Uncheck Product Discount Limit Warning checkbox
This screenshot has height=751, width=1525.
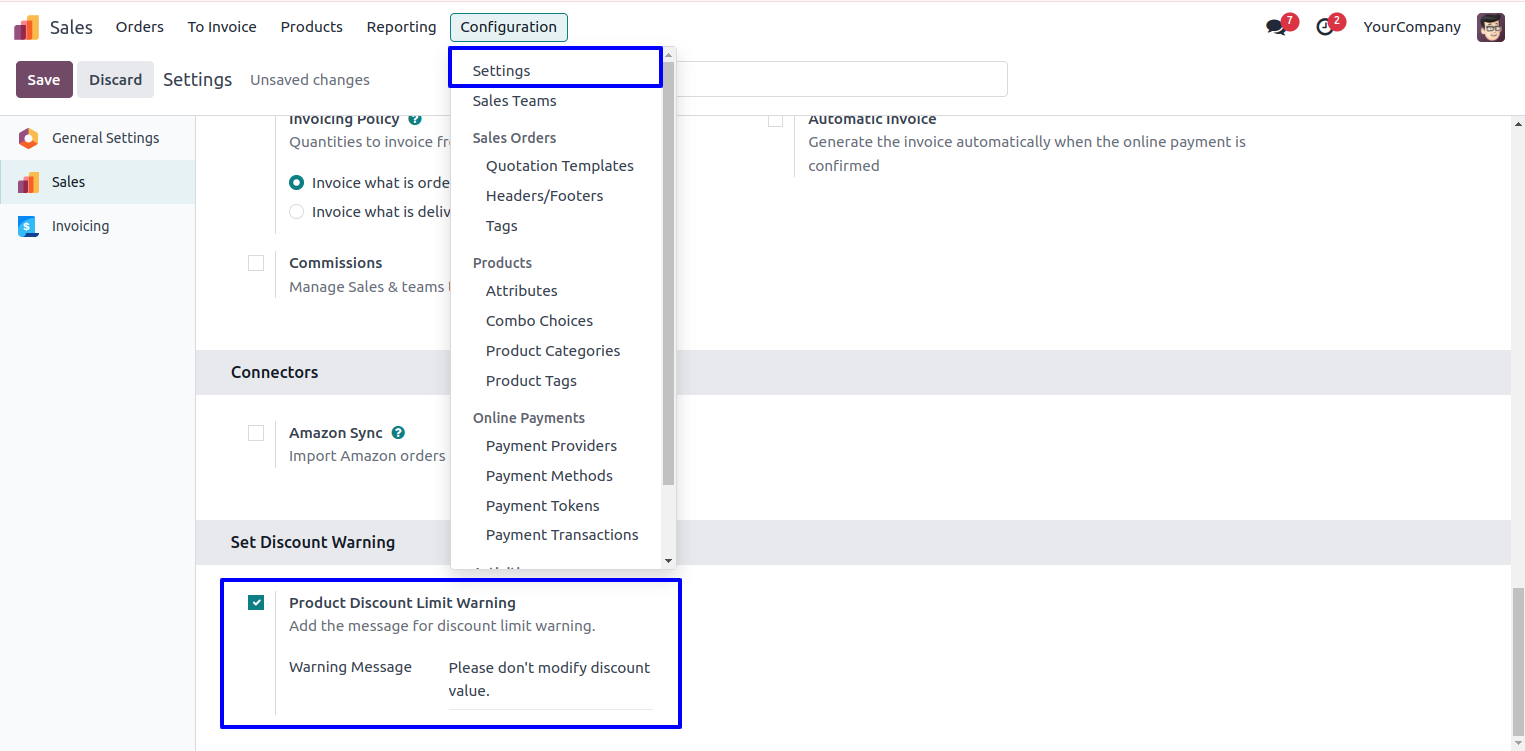256,602
